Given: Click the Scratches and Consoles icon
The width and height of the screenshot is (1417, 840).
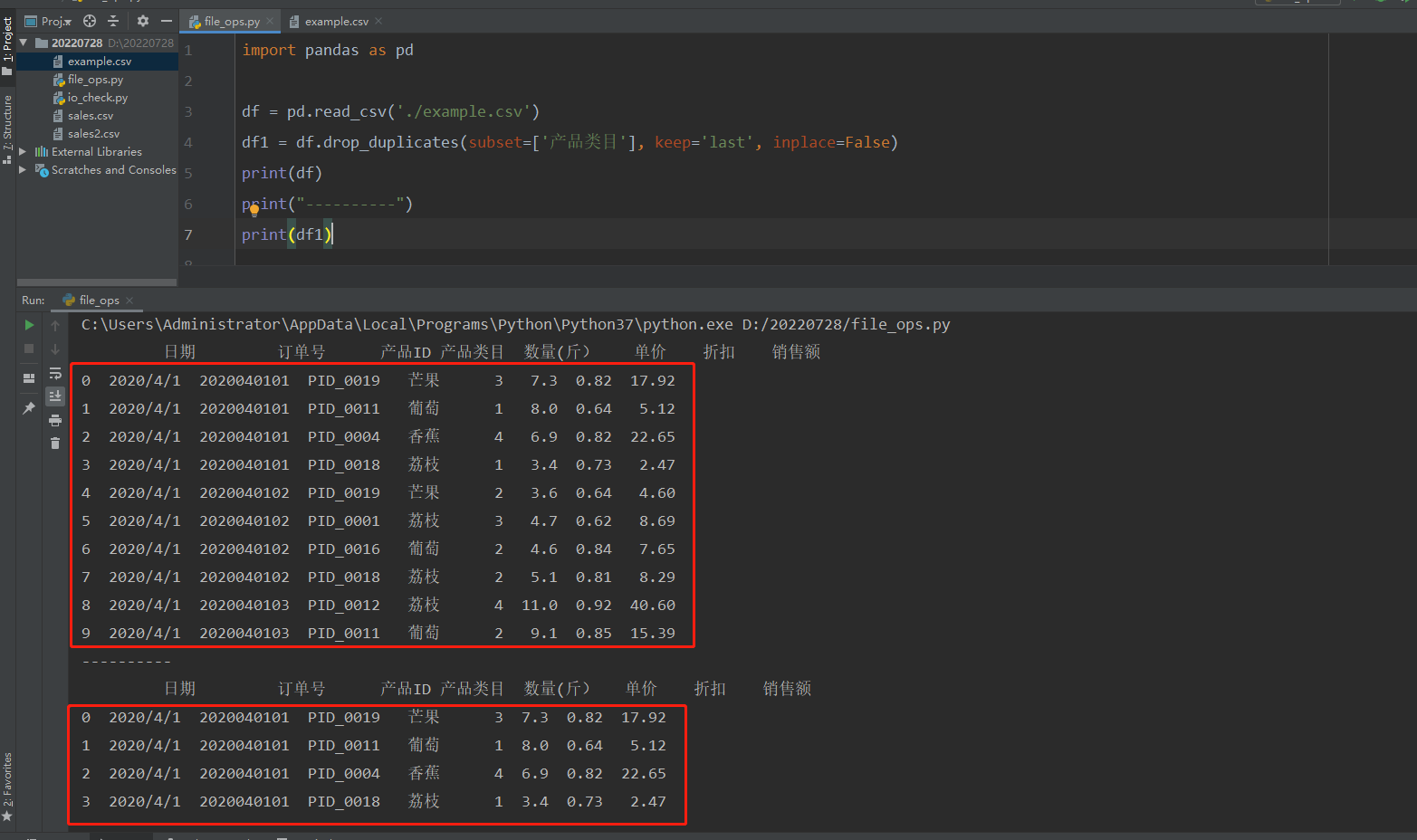Looking at the screenshot, I should (x=42, y=169).
